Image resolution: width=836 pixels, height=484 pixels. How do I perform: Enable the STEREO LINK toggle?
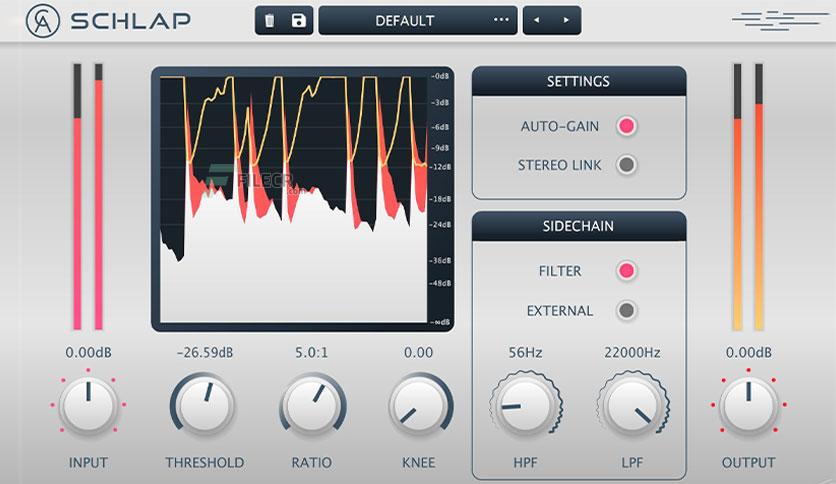626,165
